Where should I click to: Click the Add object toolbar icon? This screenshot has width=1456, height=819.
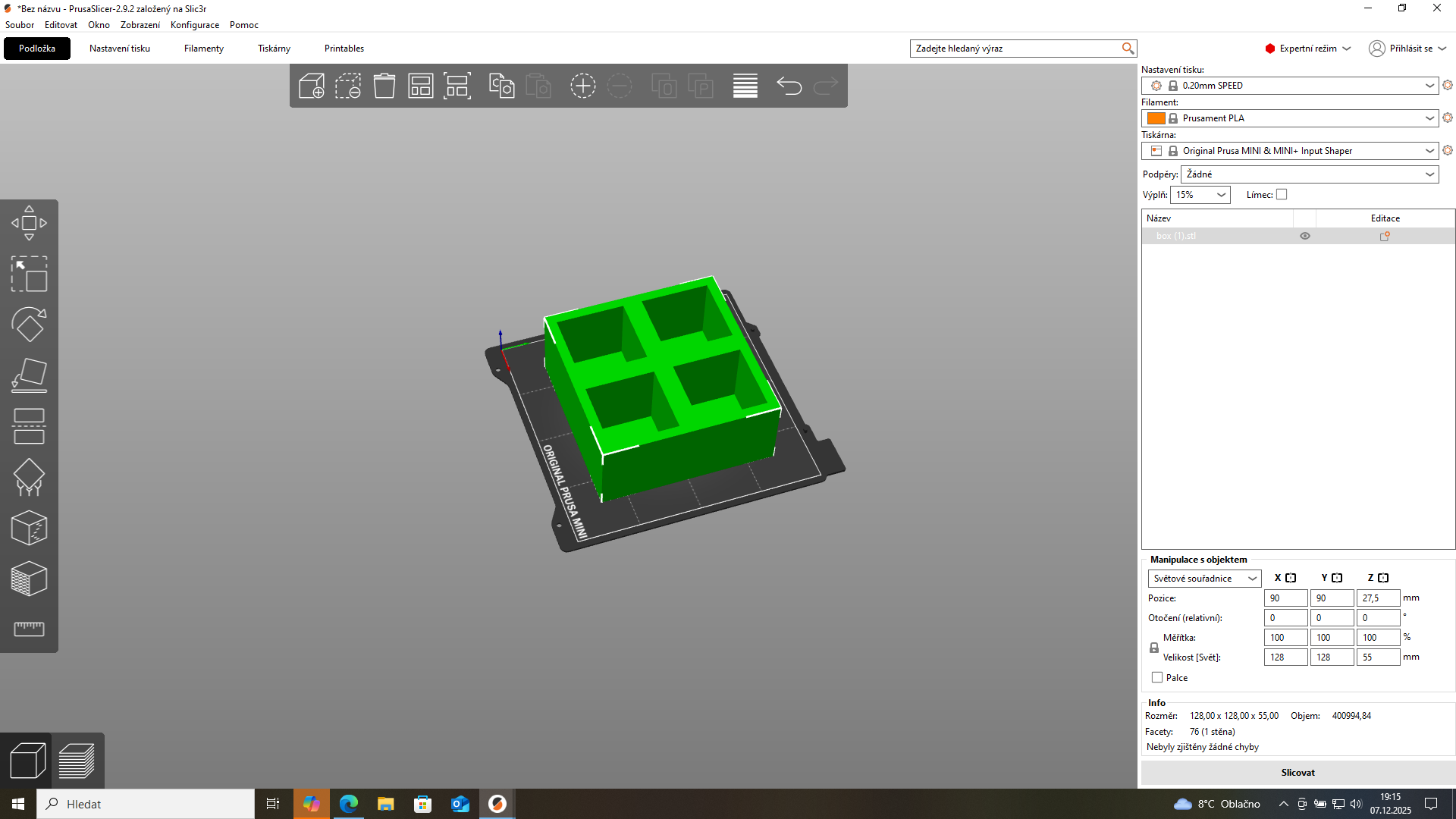(312, 86)
